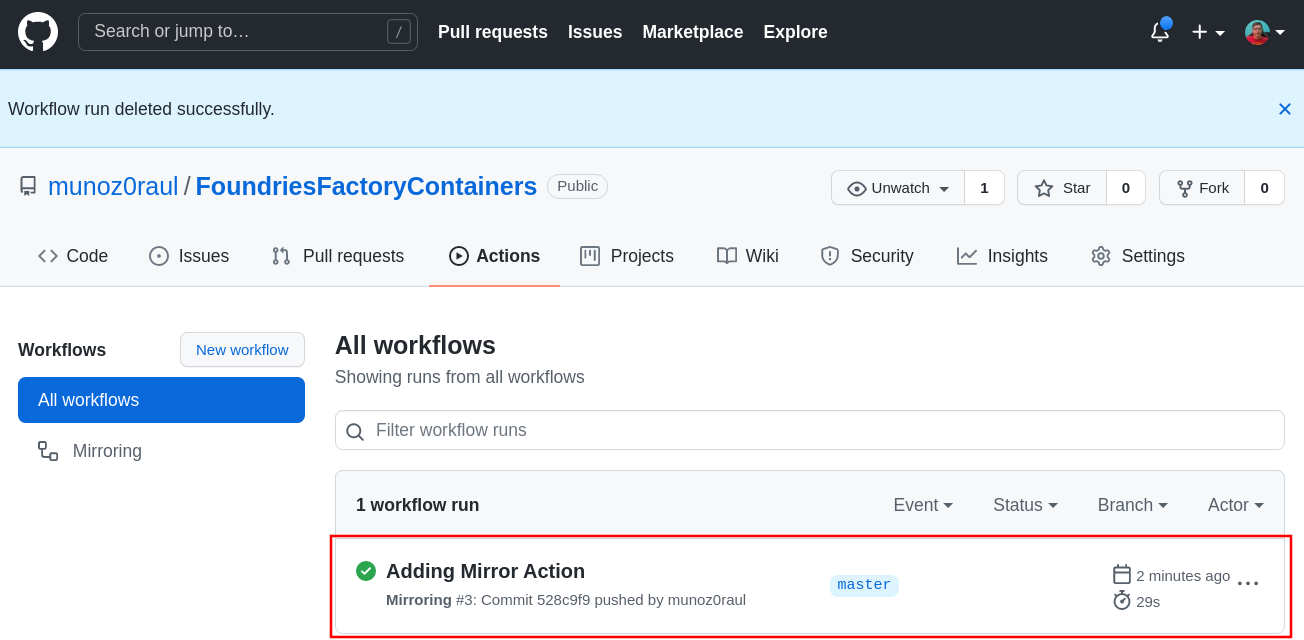Star the FoundriesFactoryContainers repository
The width and height of the screenshot is (1304, 640).
(1062, 188)
